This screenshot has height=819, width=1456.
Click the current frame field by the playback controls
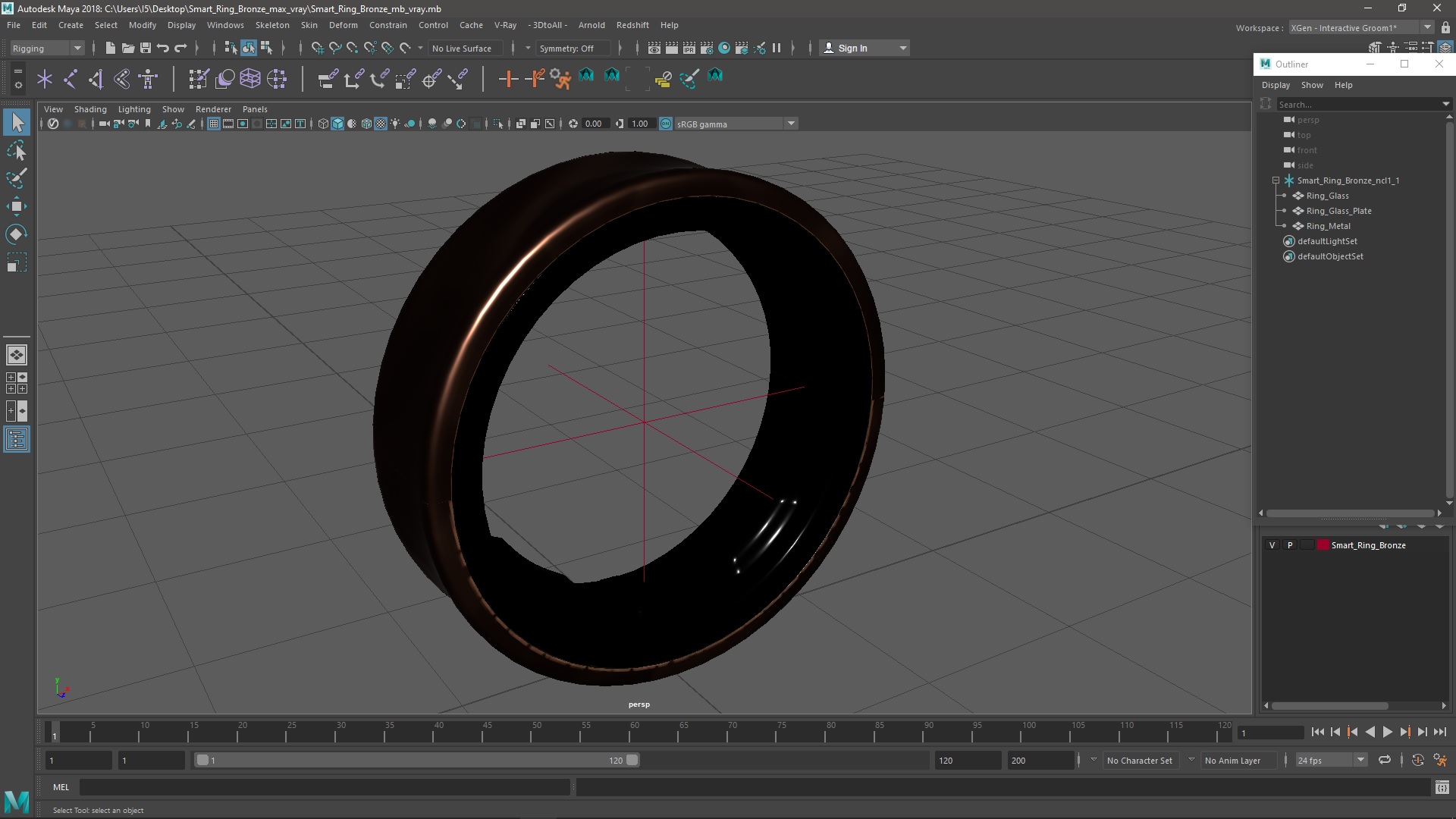point(1270,733)
